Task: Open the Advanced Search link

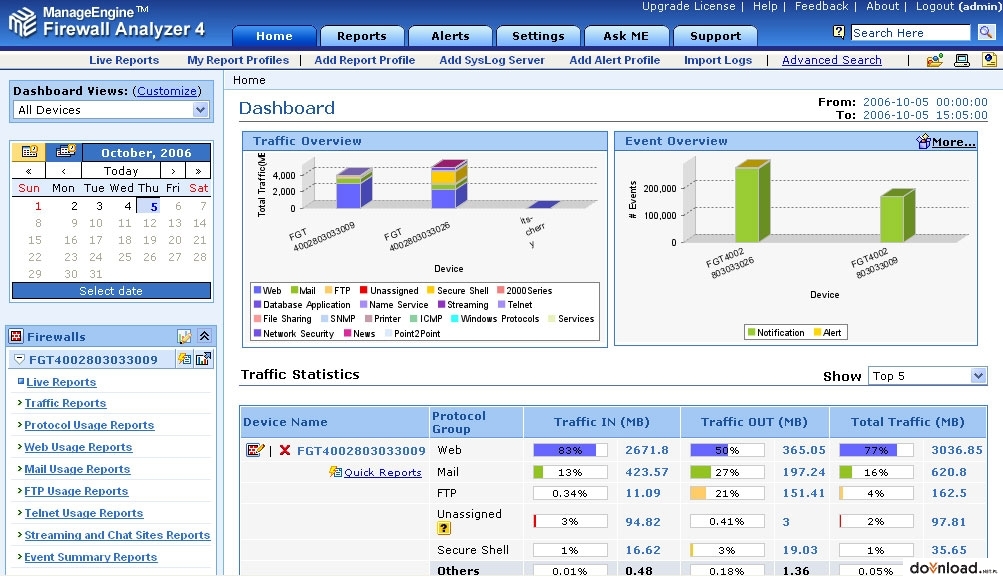Action: pos(832,60)
